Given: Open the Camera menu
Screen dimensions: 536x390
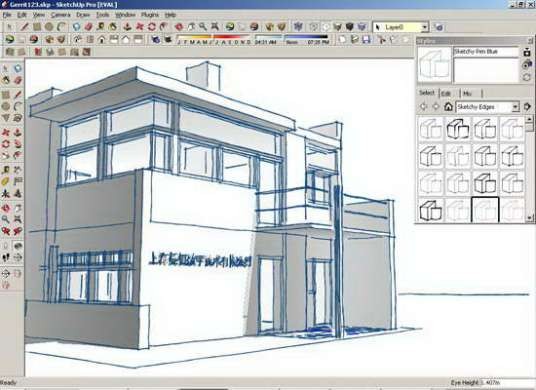Looking at the screenshot, I should tap(61, 15).
